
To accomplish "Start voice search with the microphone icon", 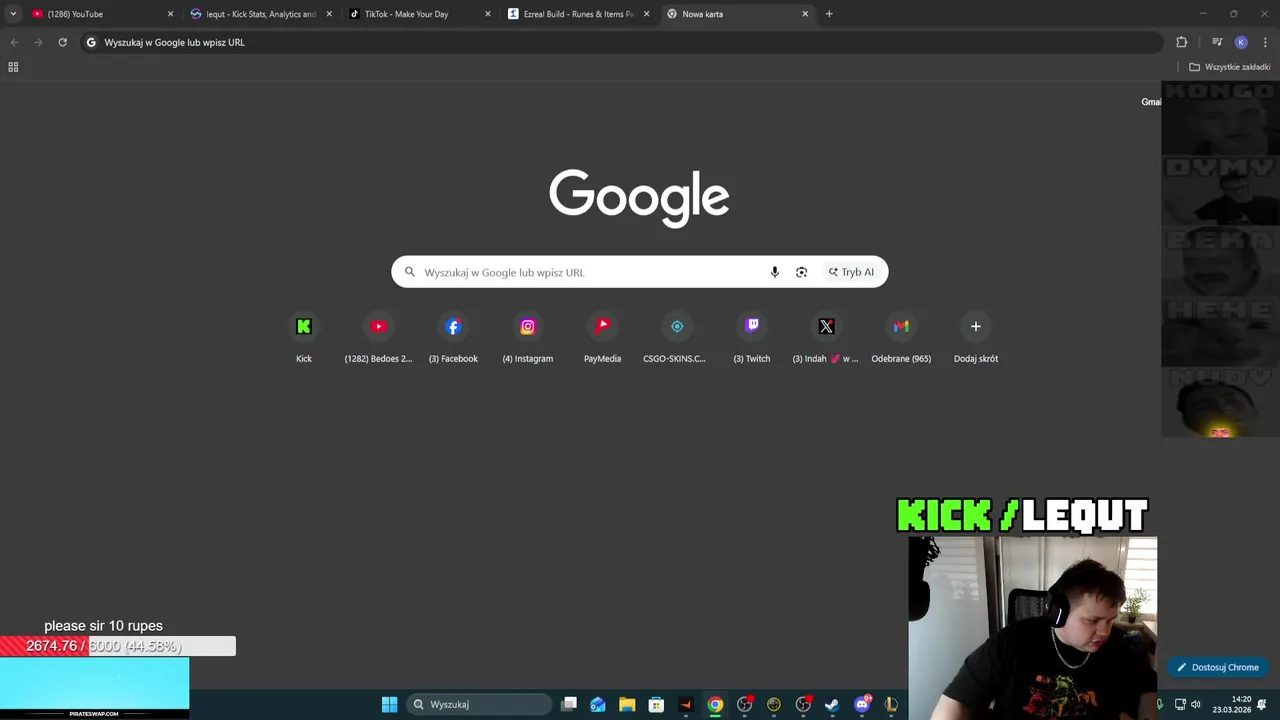I will pos(774,272).
